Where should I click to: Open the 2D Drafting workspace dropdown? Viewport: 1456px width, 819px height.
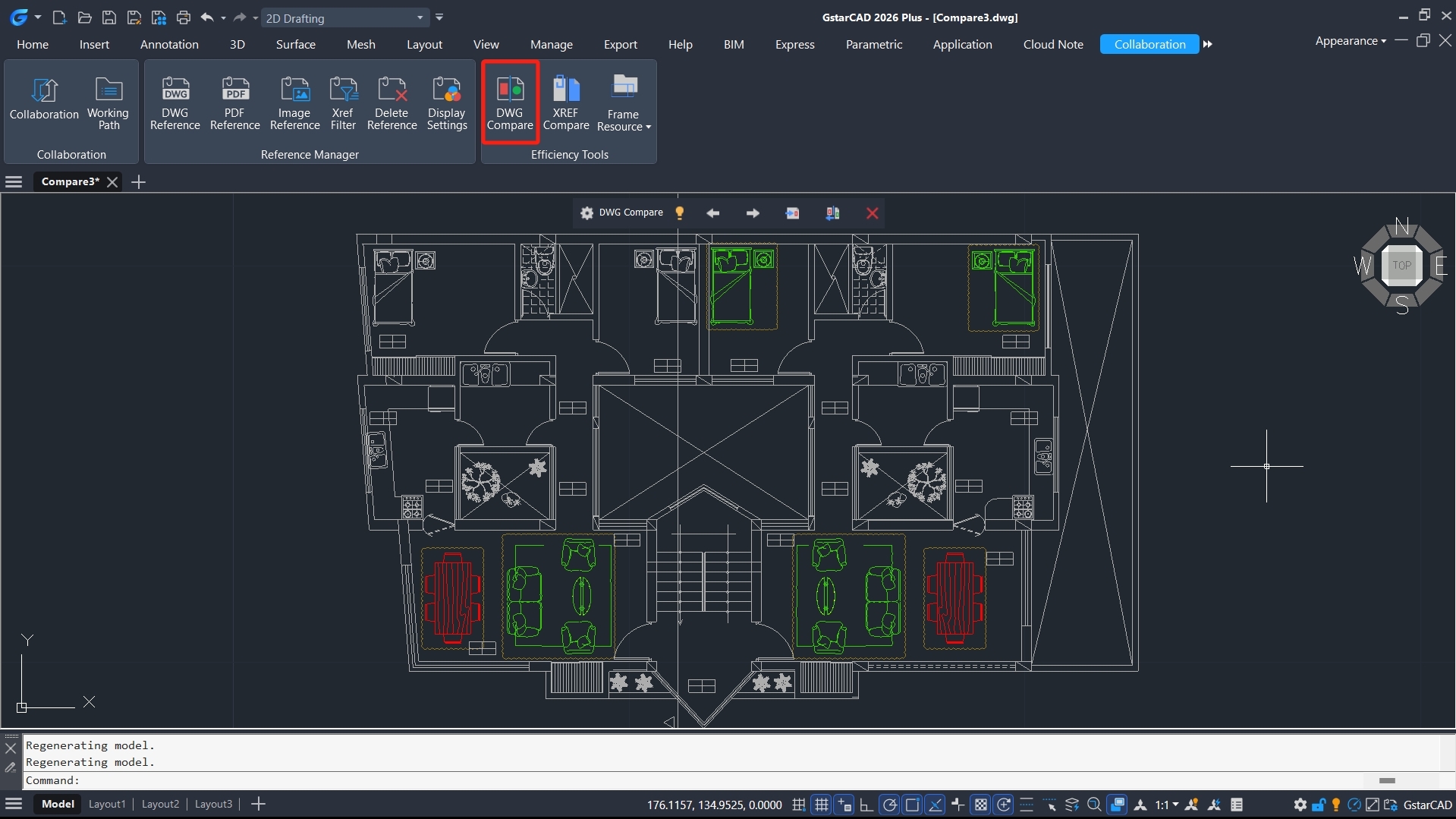[x=420, y=17]
